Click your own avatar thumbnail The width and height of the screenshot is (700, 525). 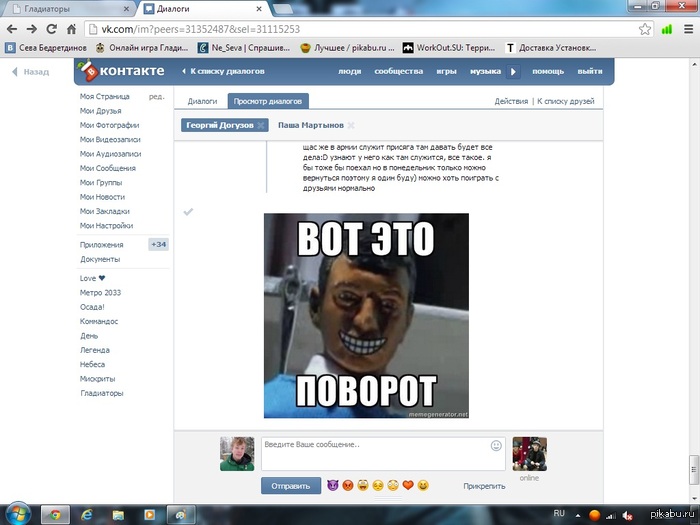pyautogui.click(x=237, y=454)
